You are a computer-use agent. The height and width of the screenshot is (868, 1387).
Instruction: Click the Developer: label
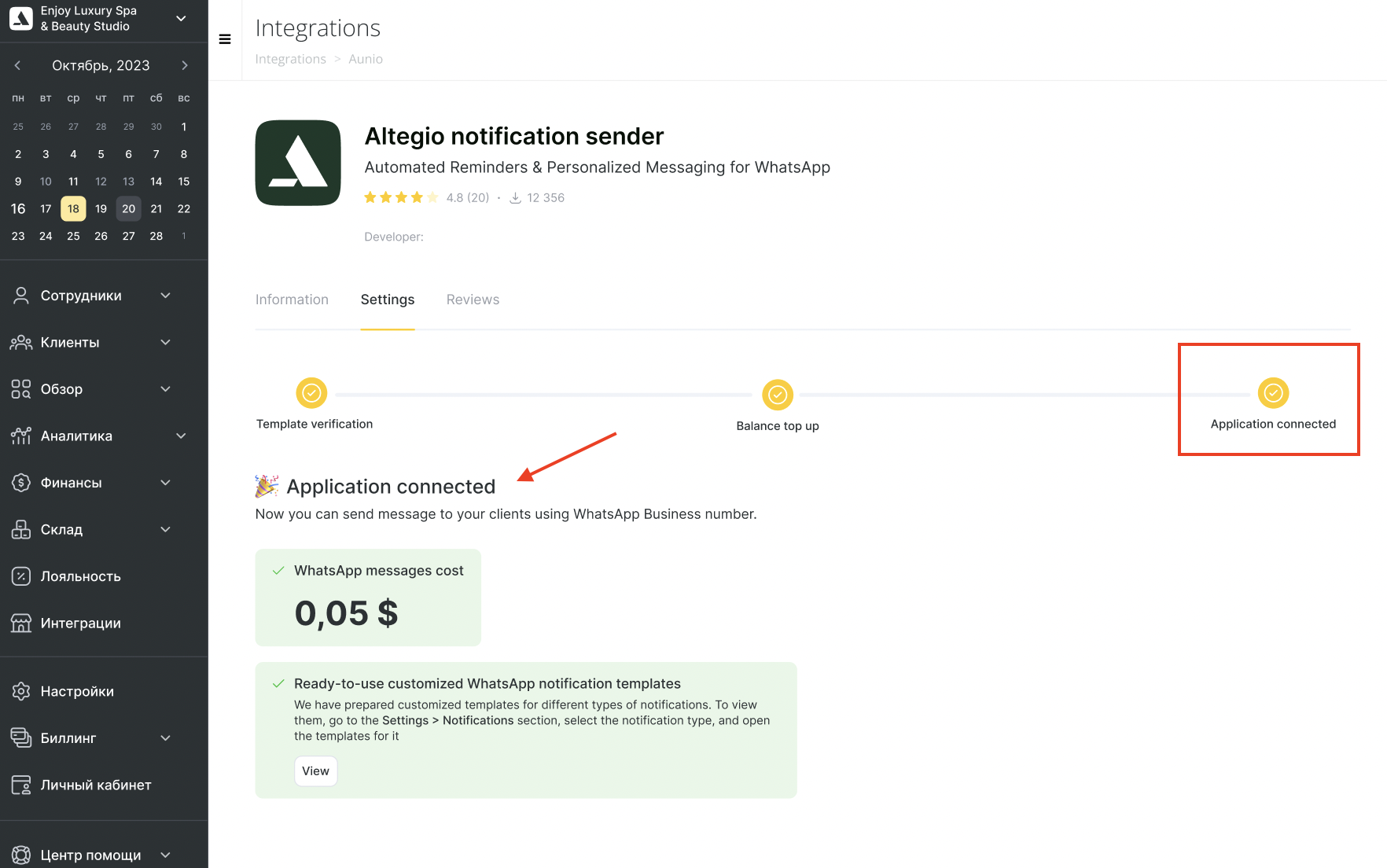(x=394, y=237)
